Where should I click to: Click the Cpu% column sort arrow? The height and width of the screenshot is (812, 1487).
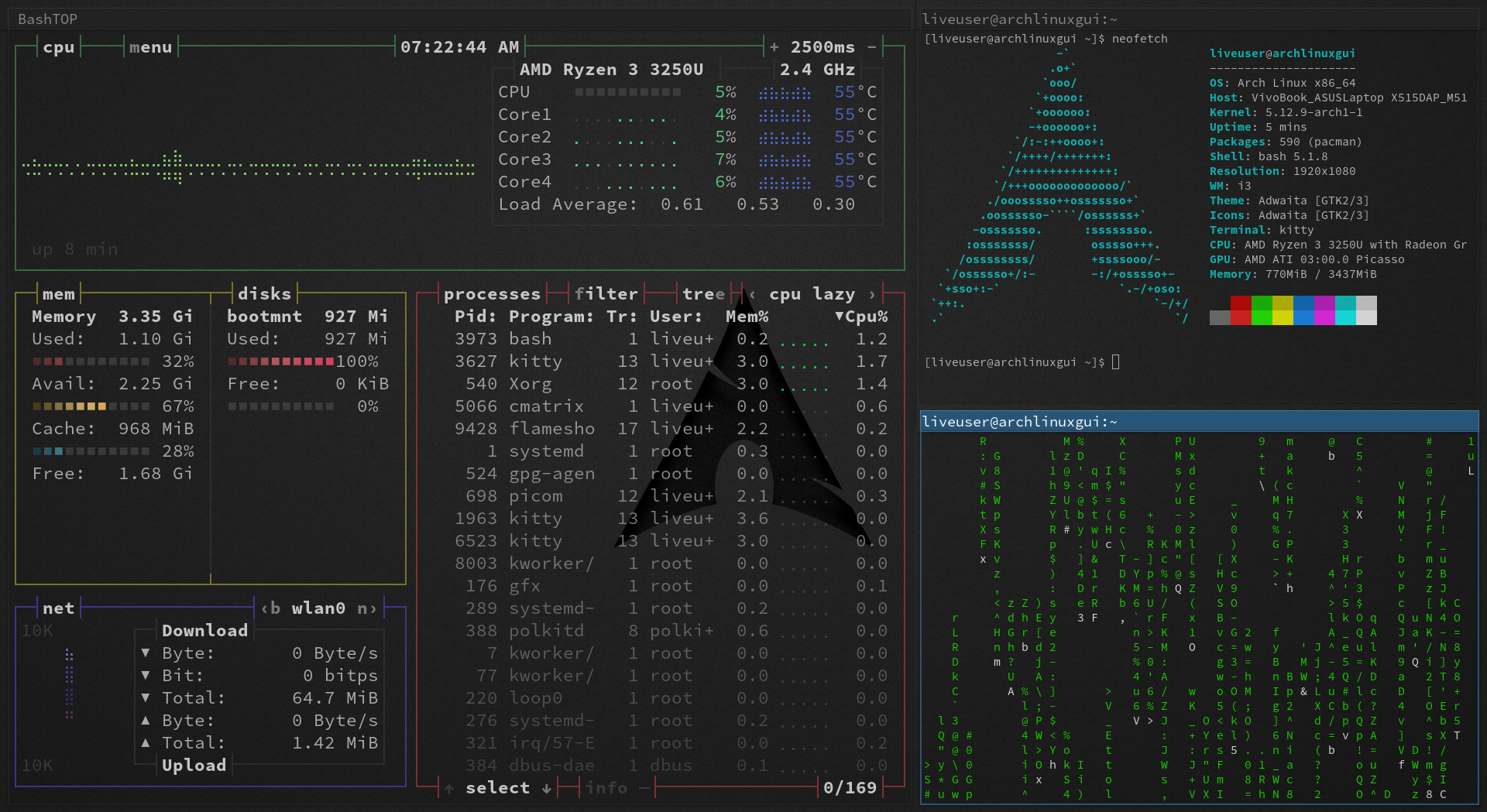(839, 316)
